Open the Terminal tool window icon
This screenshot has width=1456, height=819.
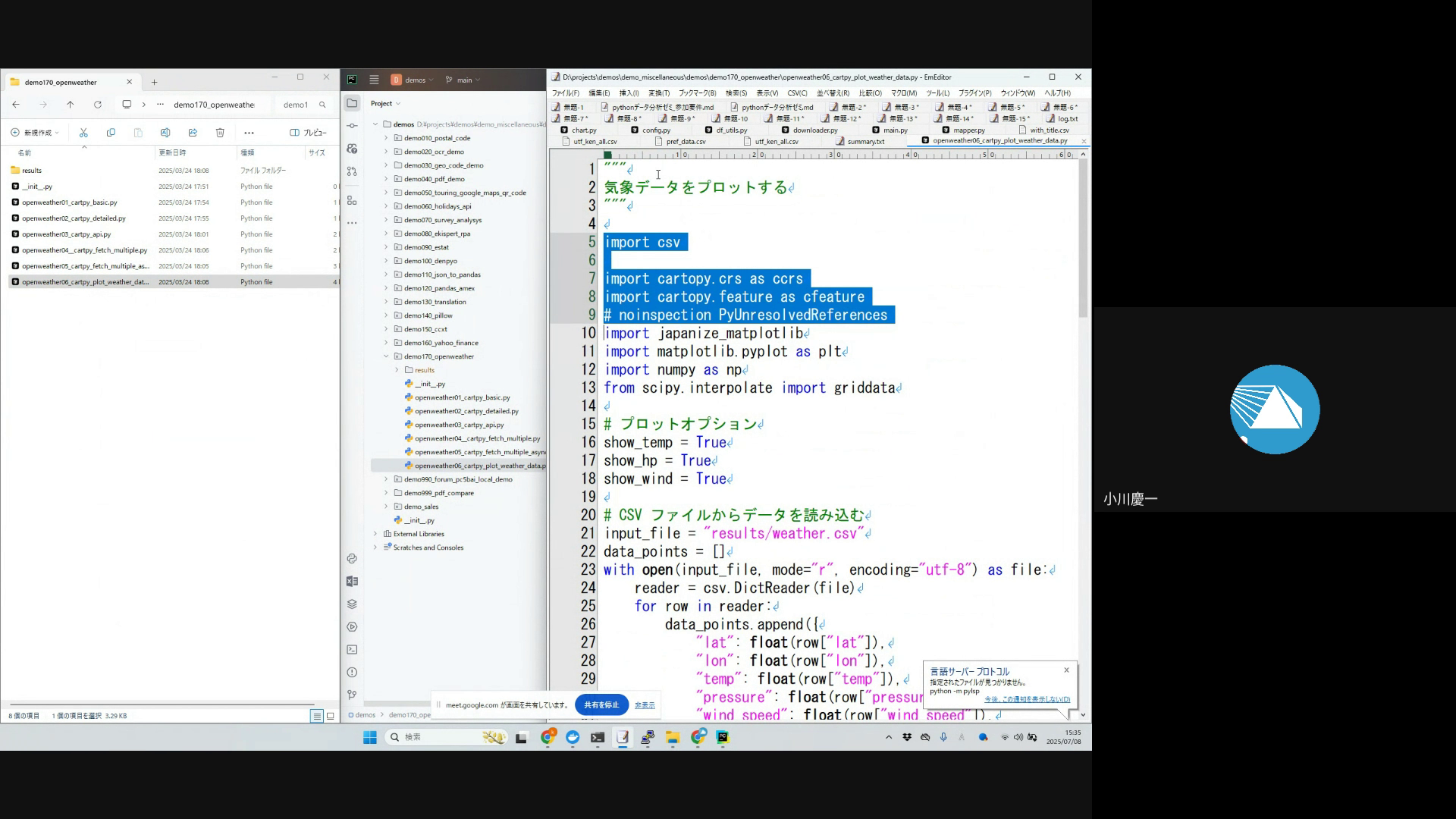pos(352,650)
